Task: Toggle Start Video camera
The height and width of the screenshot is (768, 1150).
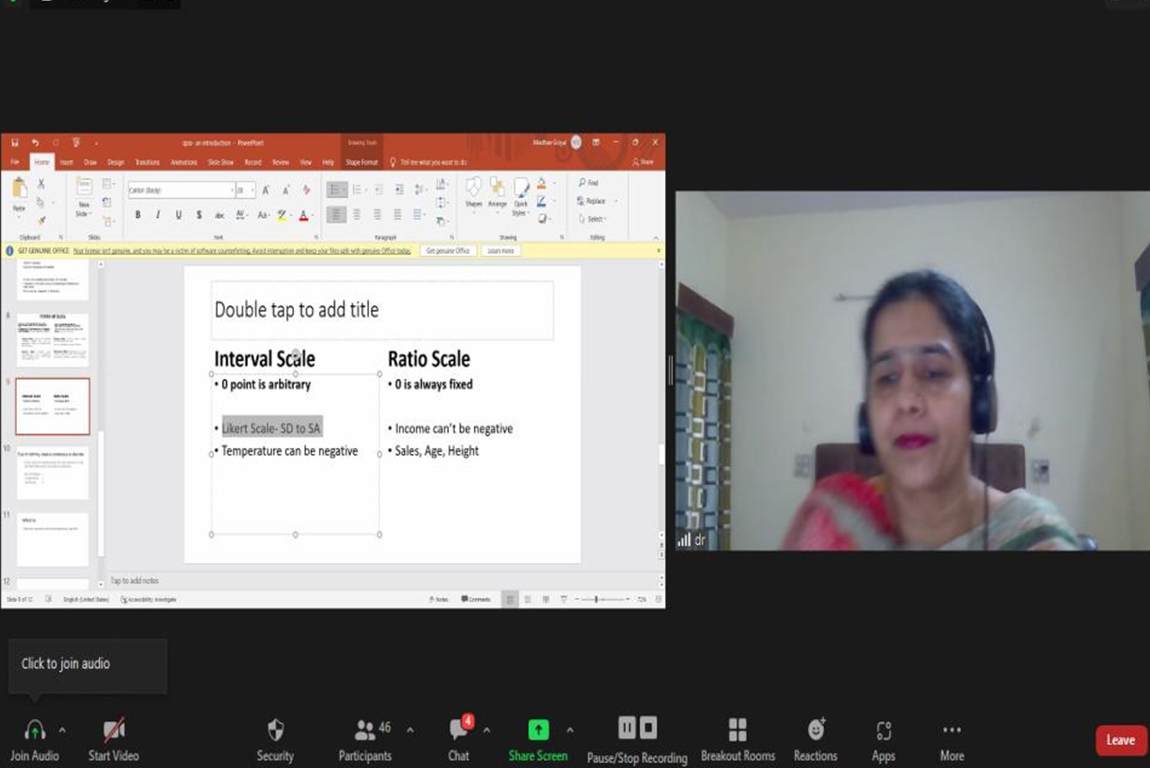Action: click(113, 730)
